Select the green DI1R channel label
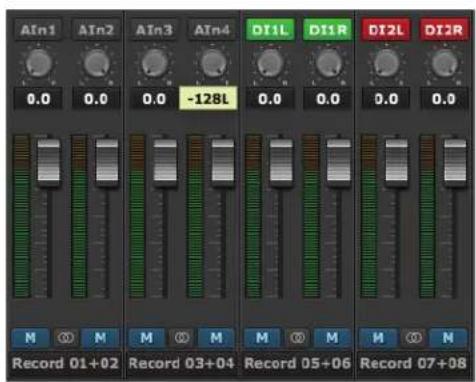Screen dimensions: 476x382 [x=328, y=30]
